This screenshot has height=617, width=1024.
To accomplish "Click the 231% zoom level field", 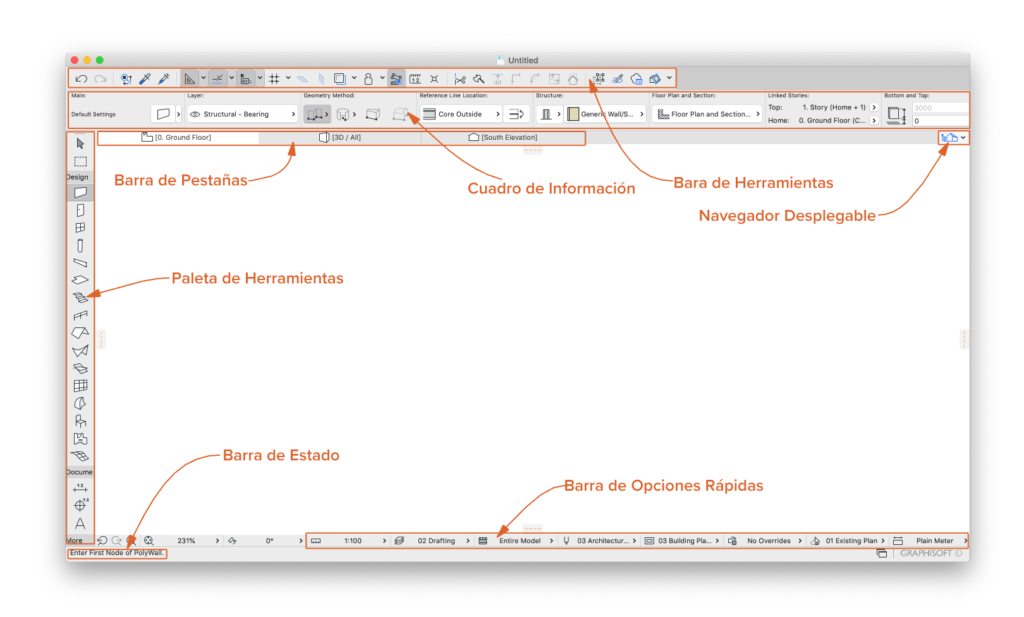I will (x=185, y=541).
